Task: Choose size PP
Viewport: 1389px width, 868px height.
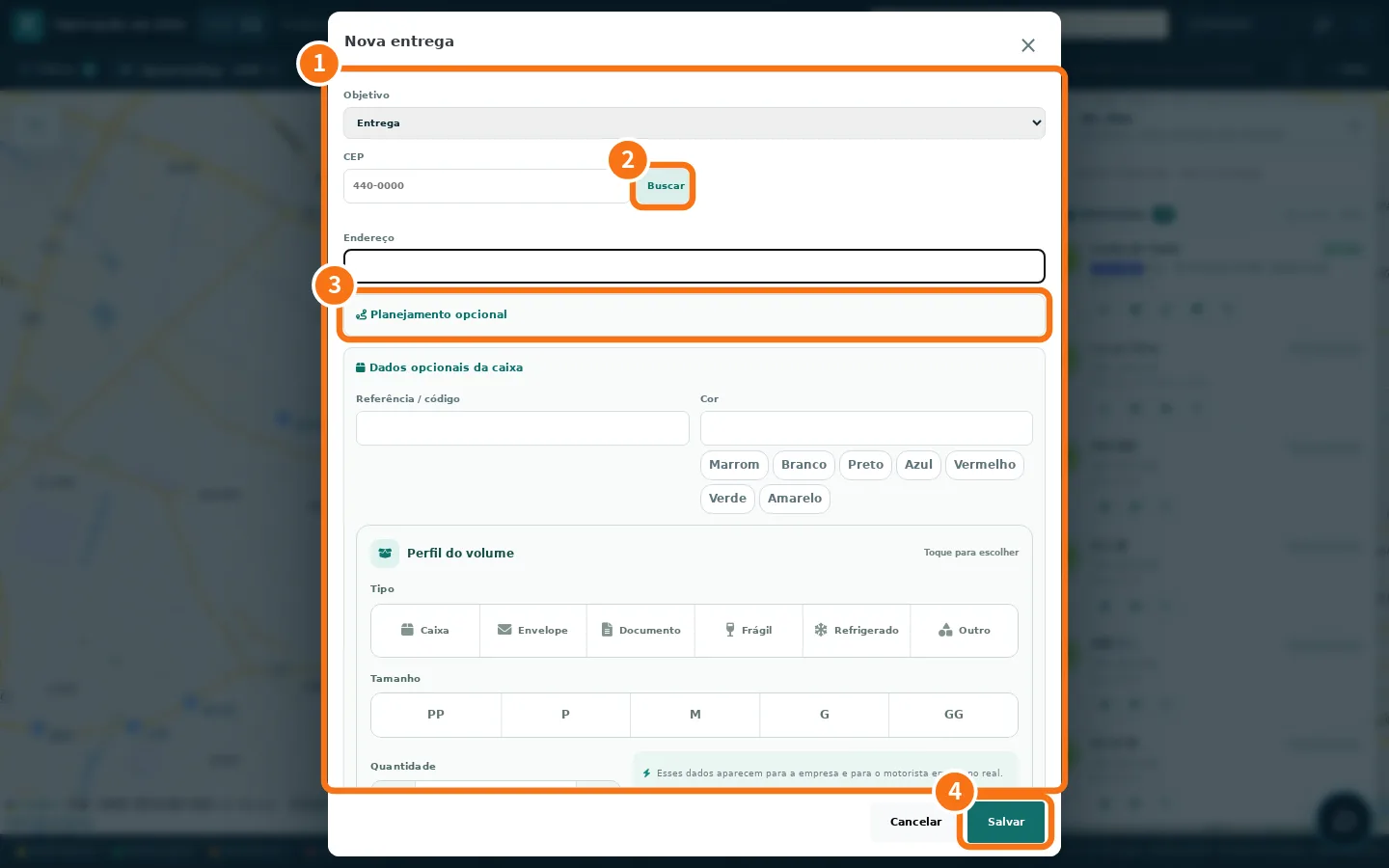Action: point(436,715)
